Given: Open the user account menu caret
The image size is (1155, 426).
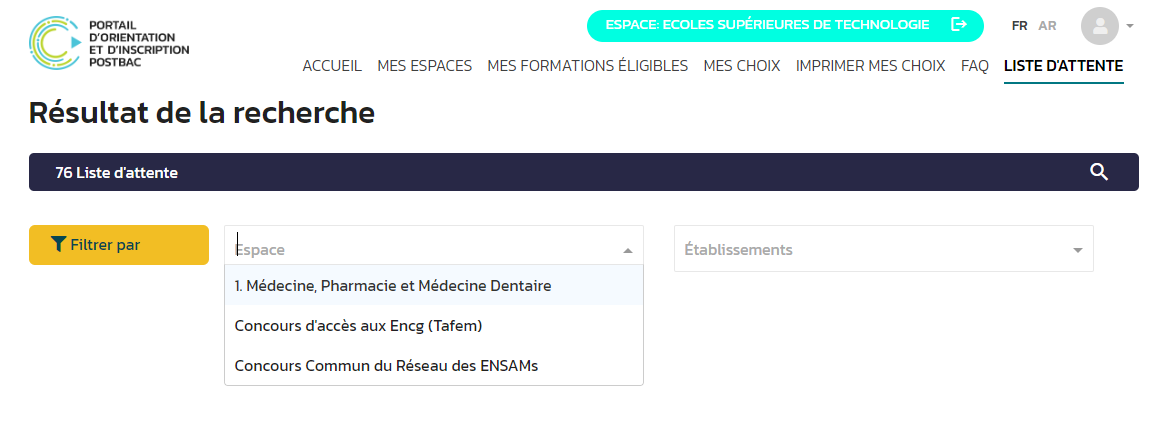Looking at the screenshot, I should pos(1130,26).
